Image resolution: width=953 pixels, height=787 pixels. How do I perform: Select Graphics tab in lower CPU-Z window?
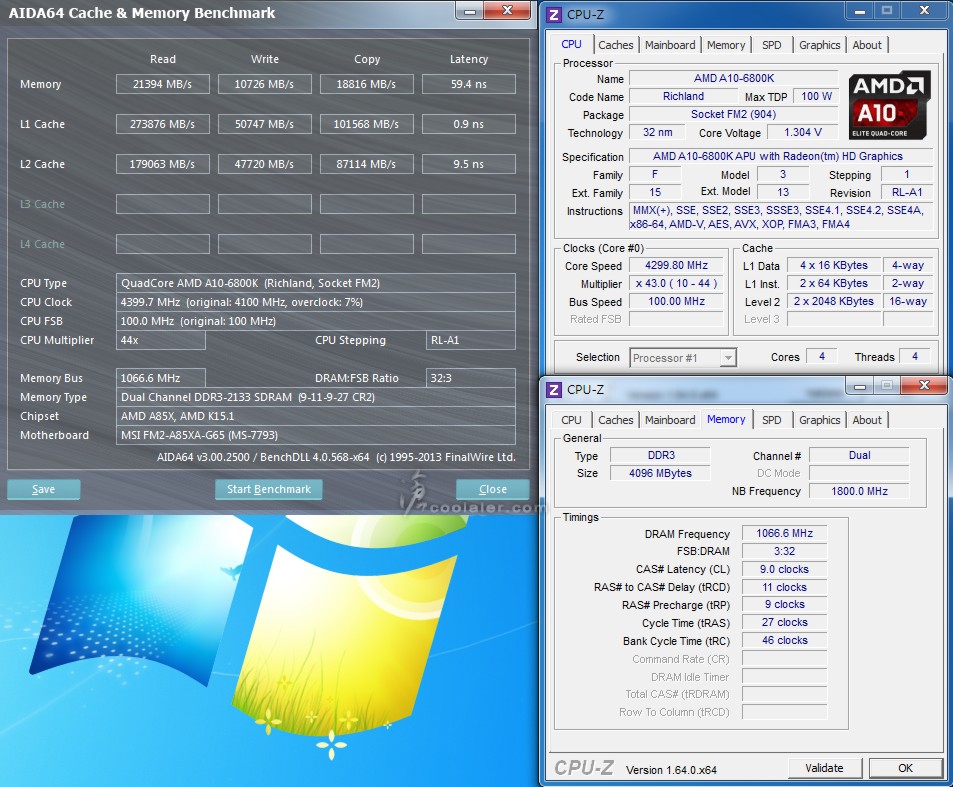click(819, 420)
